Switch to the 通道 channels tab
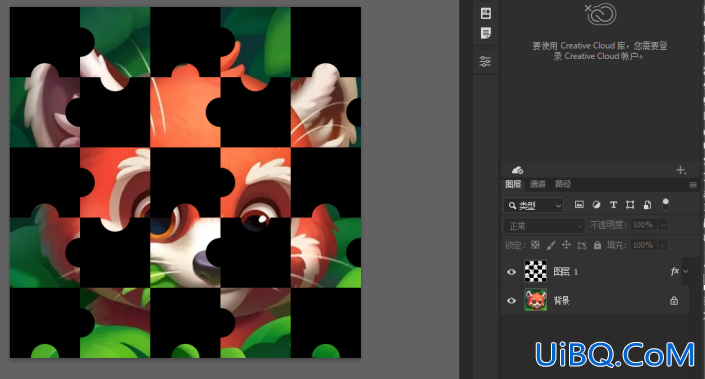Screen dimensions: 705x379 click(538, 184)
